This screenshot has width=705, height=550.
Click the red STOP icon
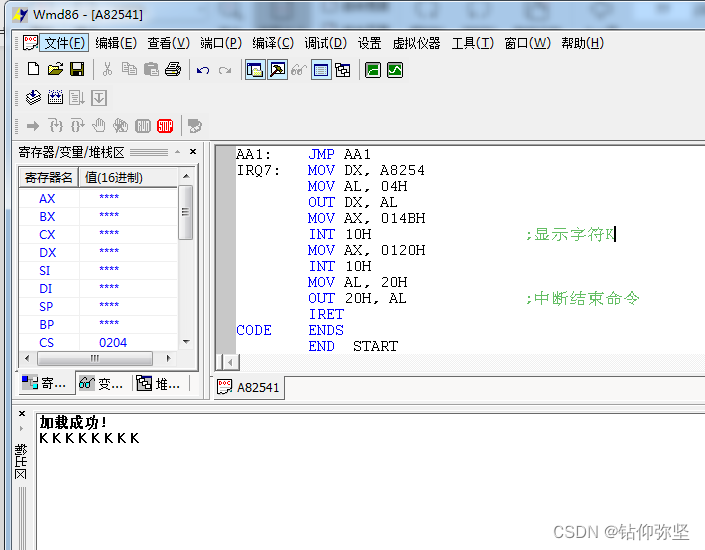(x=165, y=126)
